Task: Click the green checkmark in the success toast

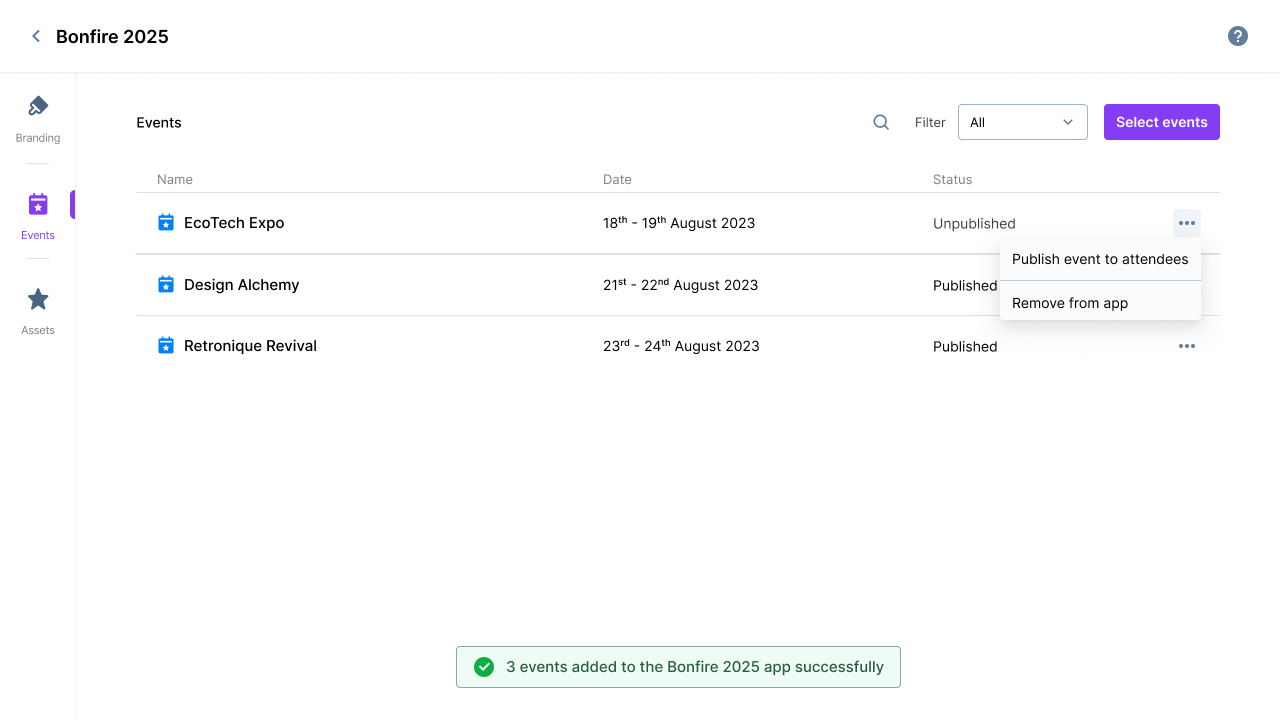Action: point(484,667)
